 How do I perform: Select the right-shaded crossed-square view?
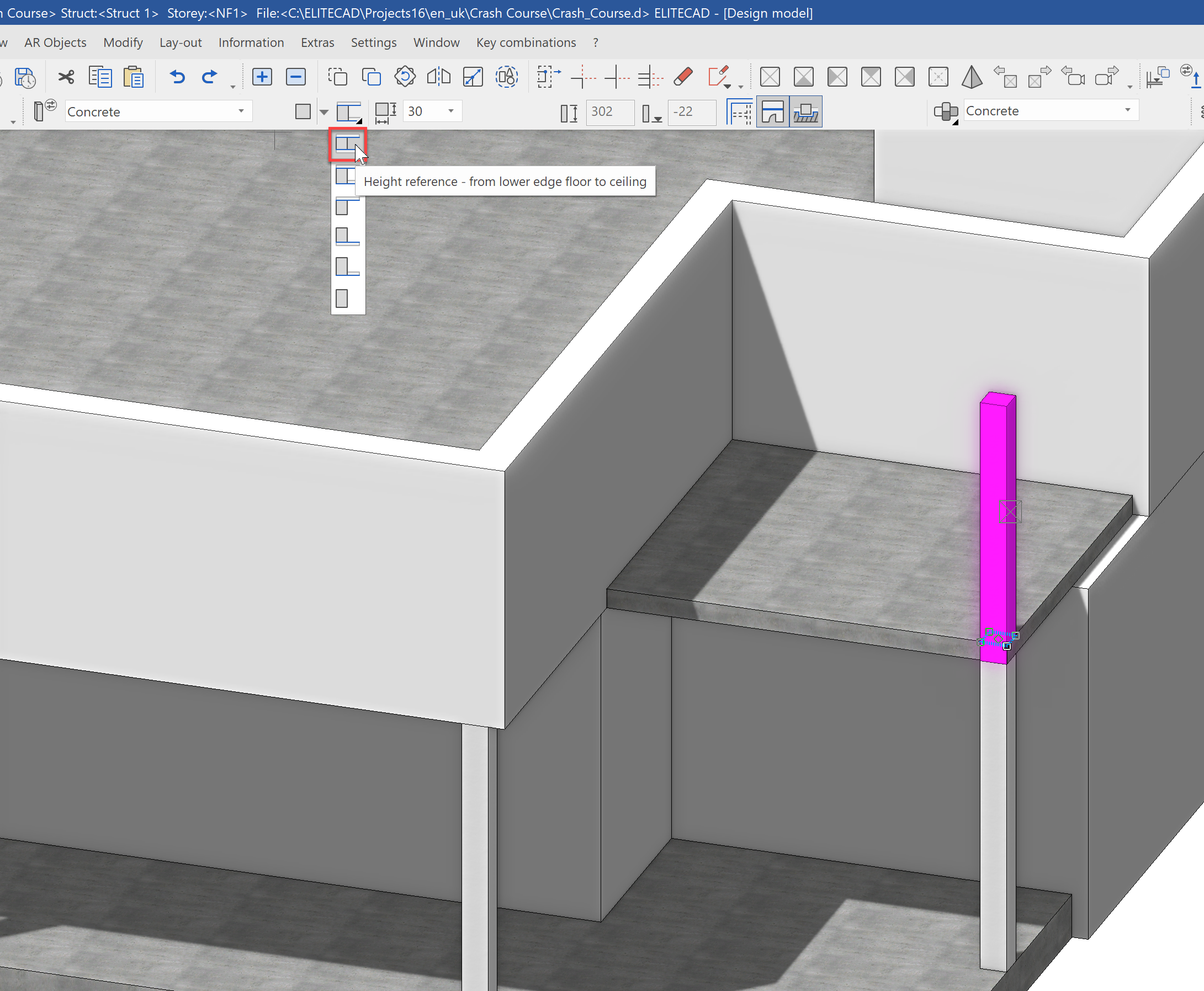point(905,77)
